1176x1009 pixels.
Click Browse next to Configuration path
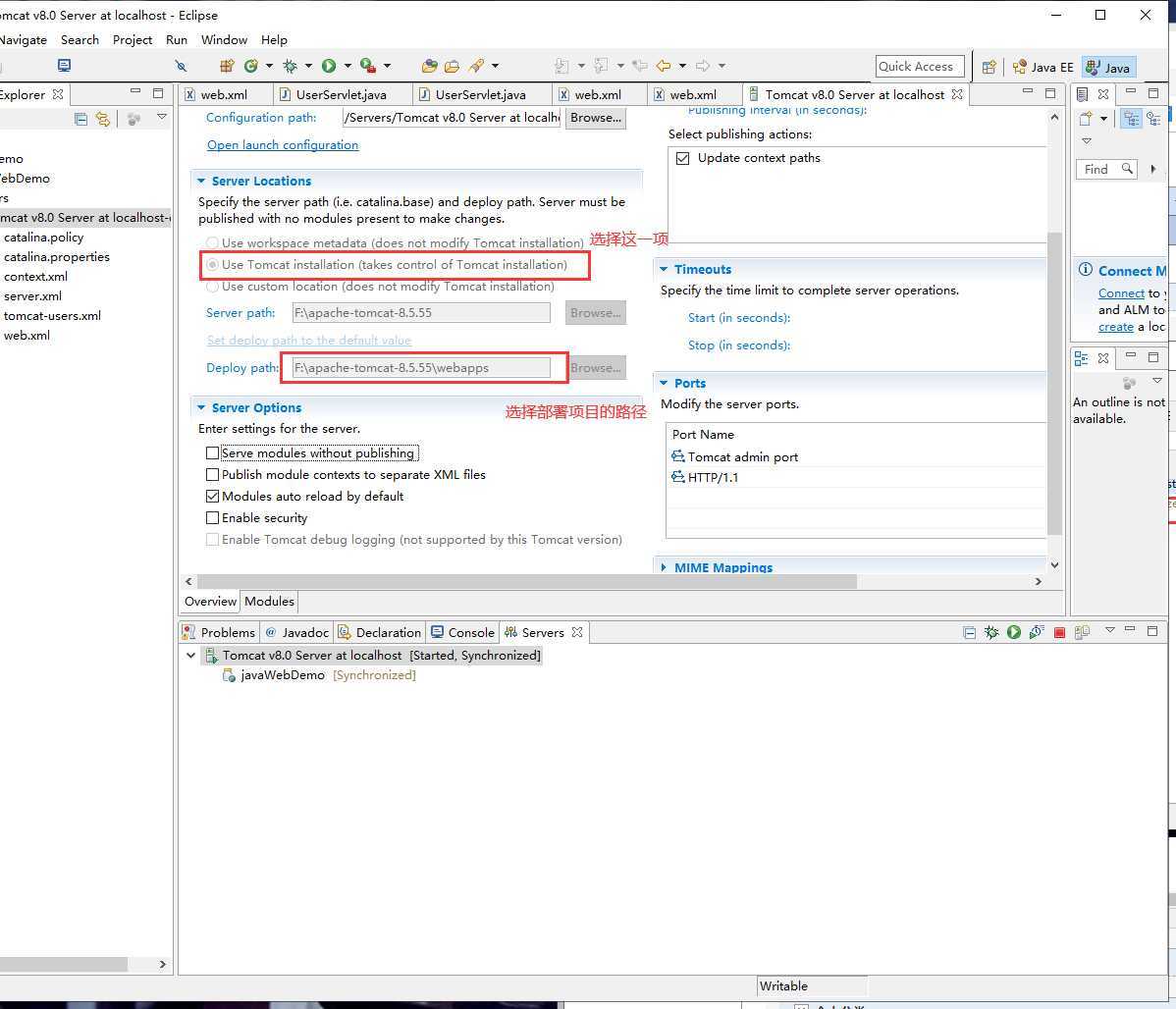click(596, 118)
